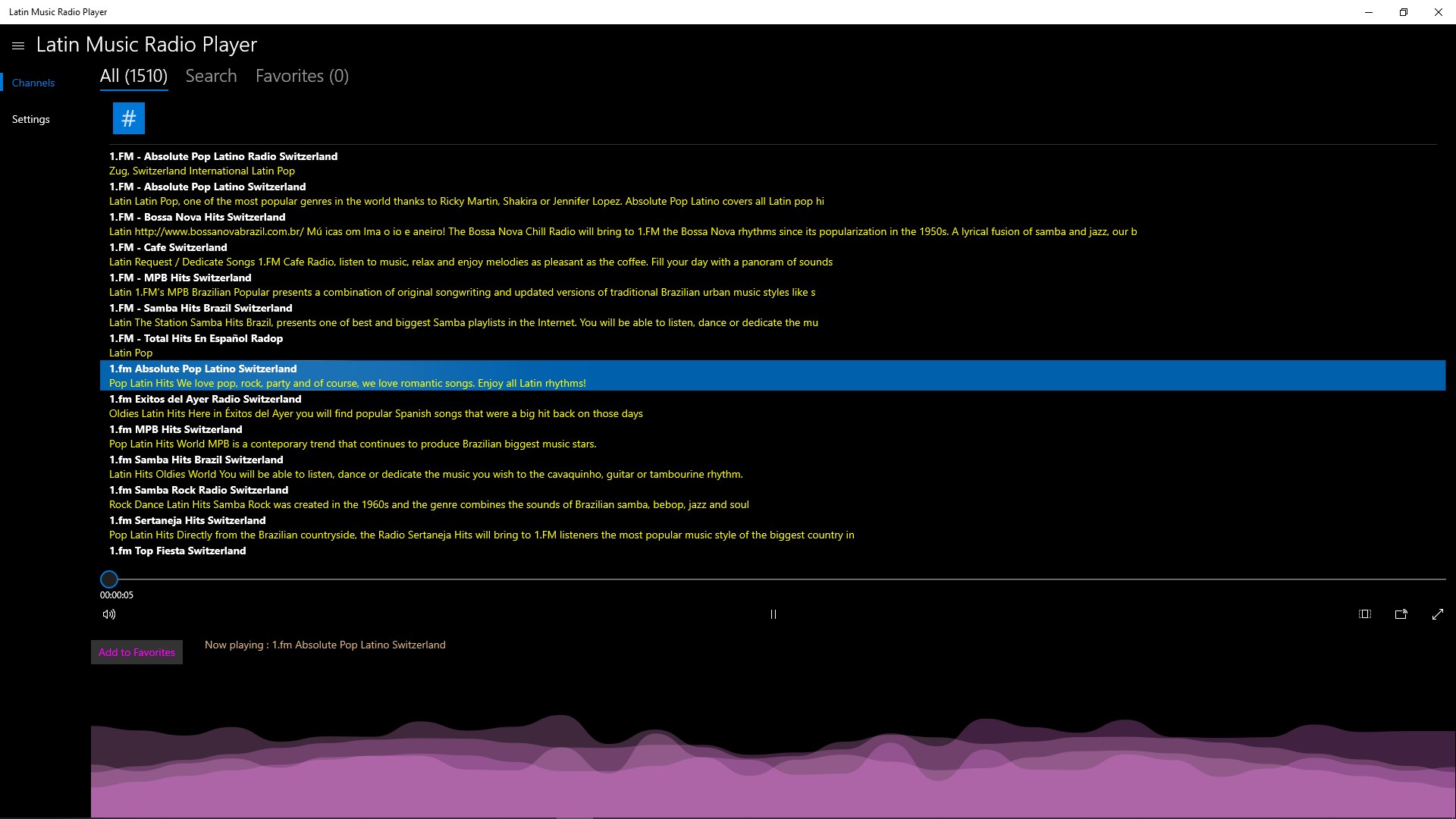
Task: Click the playback progress slider thumb
Action: tap(109, 579)
